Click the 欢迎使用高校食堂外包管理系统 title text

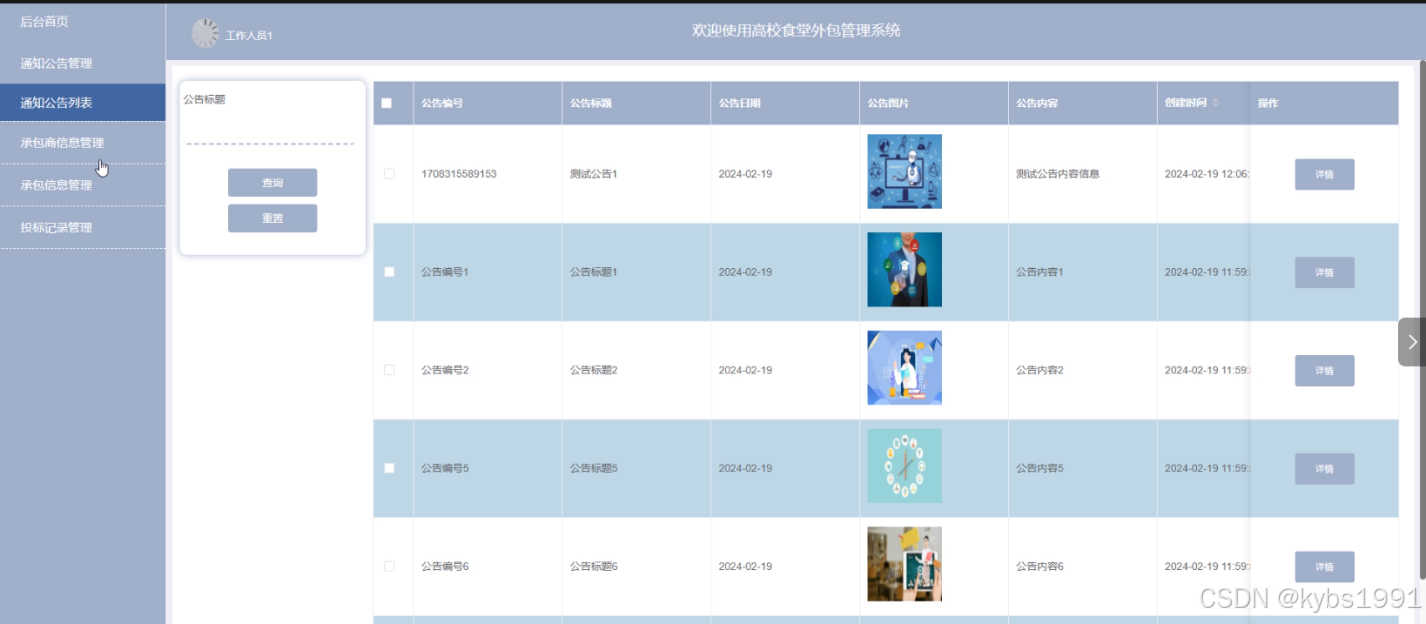pyautogui.click(x=796, y=31)
